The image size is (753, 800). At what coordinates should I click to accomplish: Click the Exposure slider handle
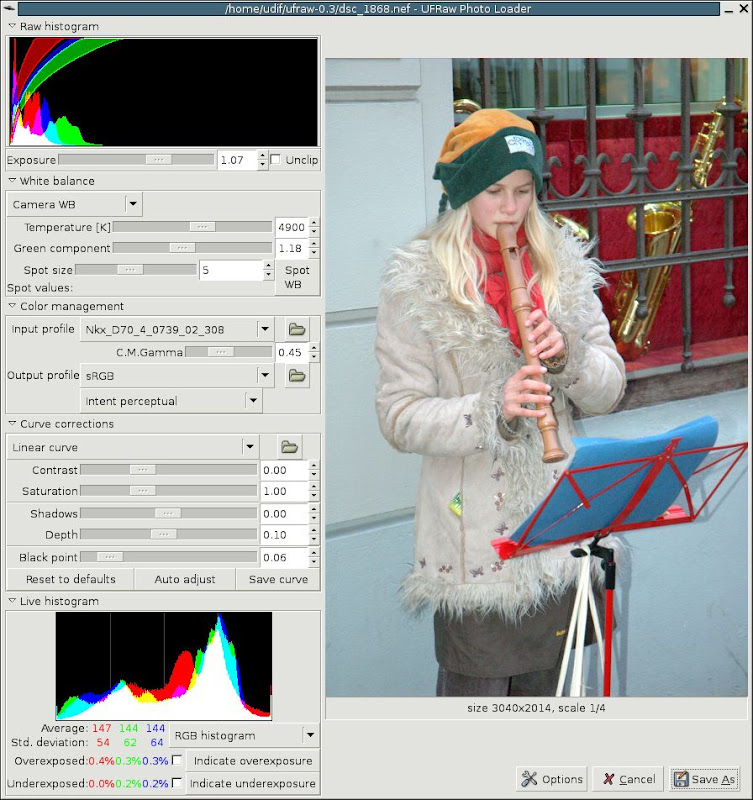(x=159, y=160)
